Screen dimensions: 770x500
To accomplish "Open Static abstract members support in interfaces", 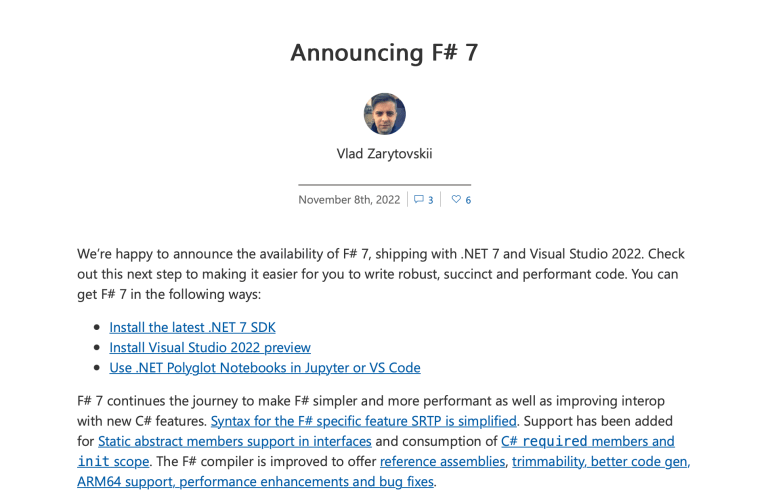I will point(235,441).
